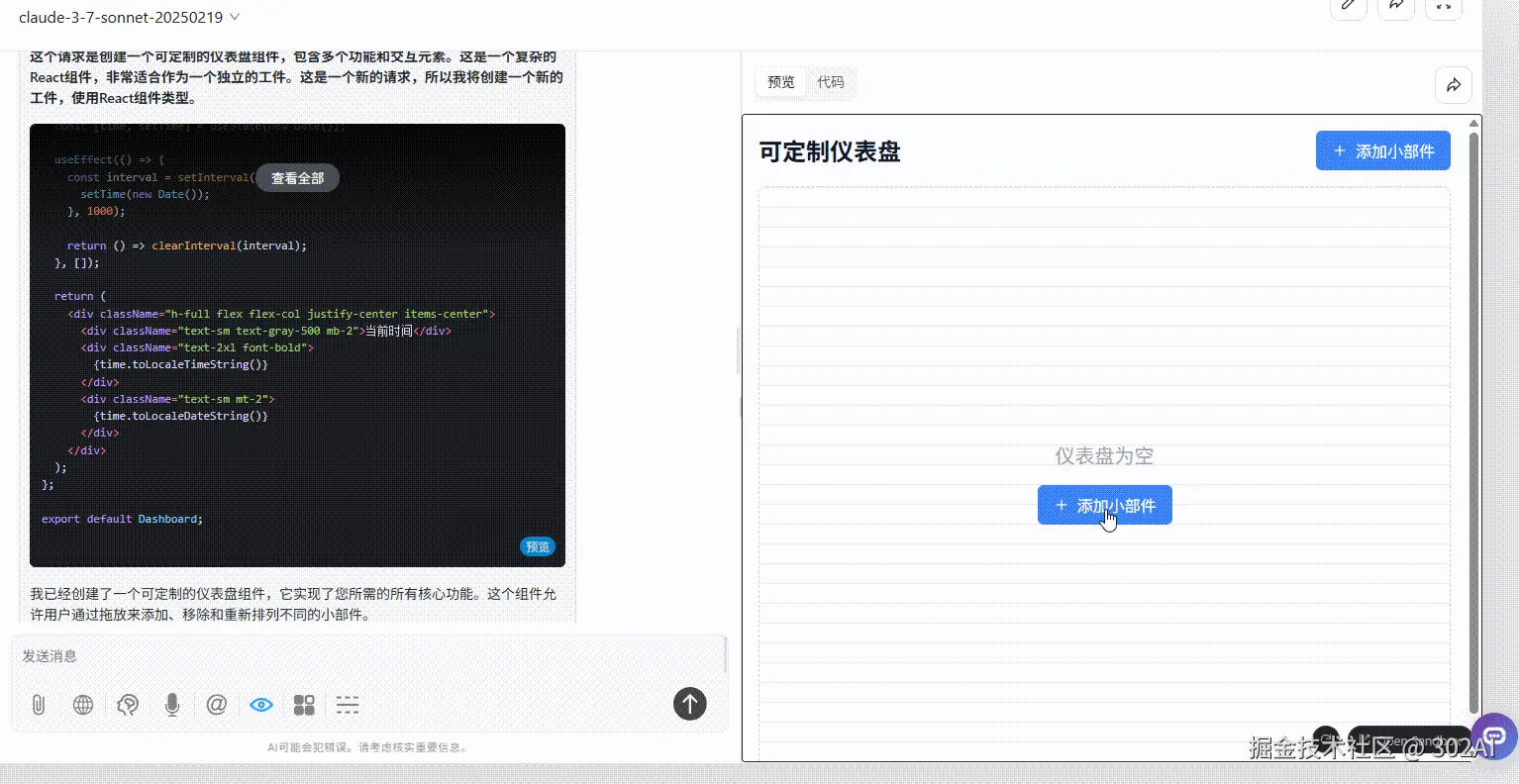Start voice input with the microphone icon
This screenshot has width=1519, height=784.
point(172,705)
